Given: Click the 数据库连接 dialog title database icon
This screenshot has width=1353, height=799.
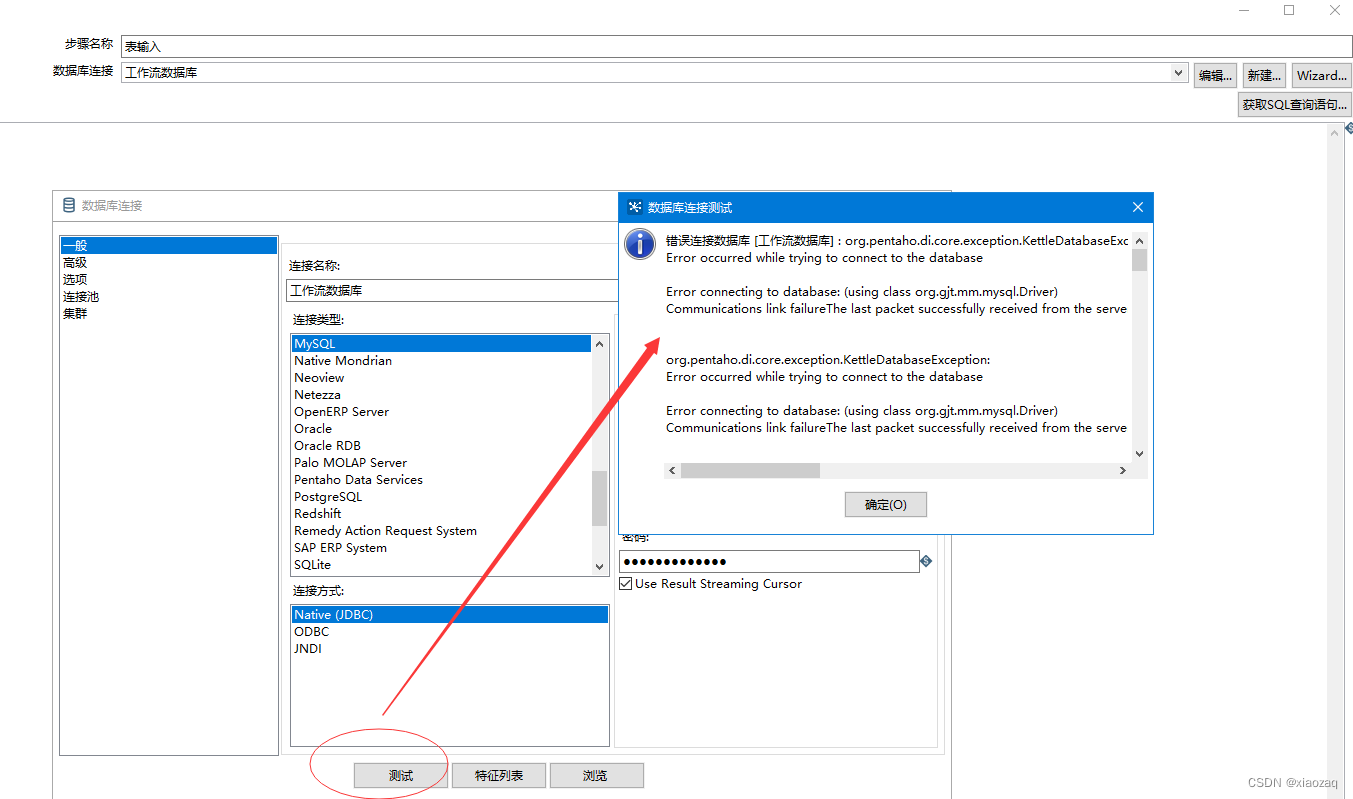Looking at the screenshot, I should coord(69,205).
